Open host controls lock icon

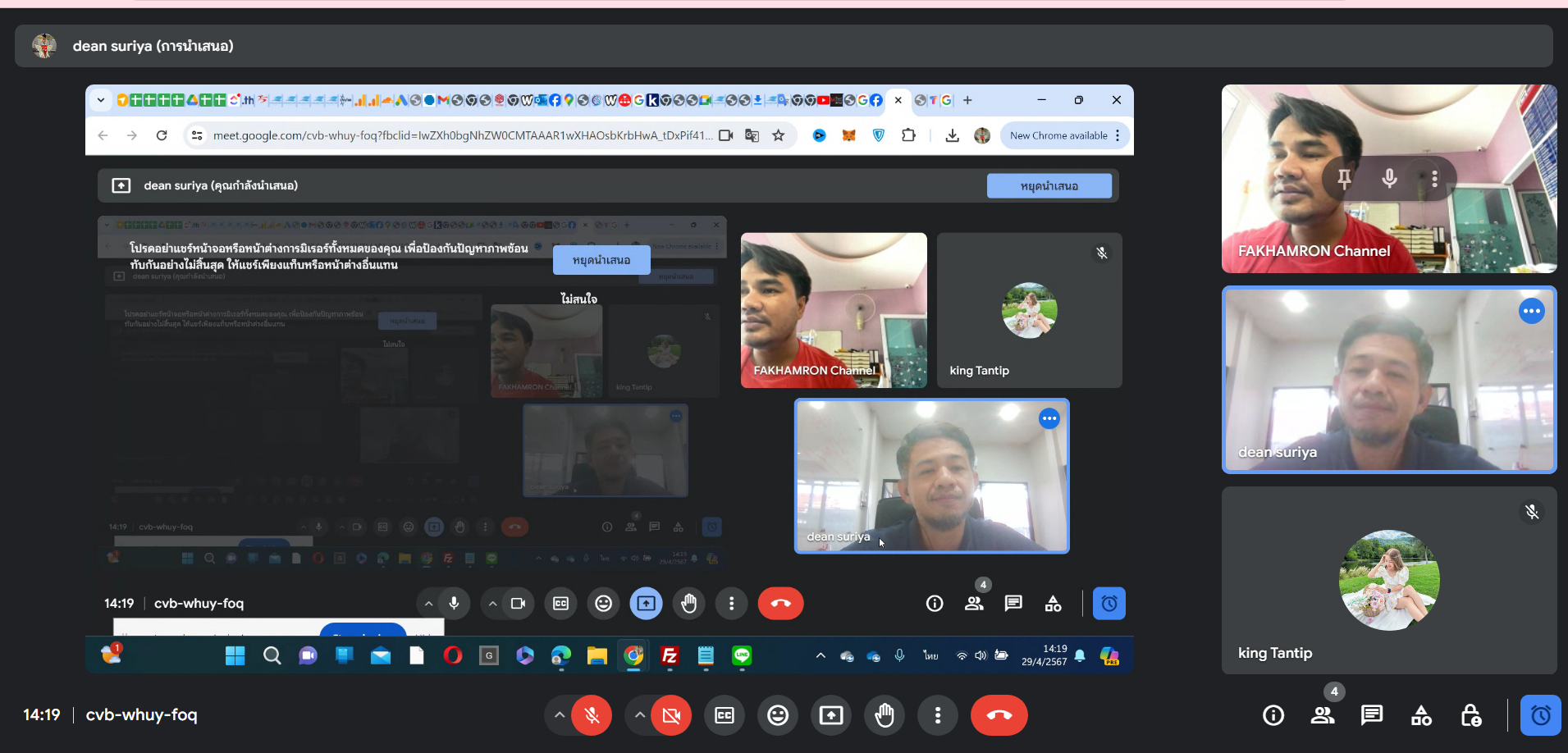(1471, 715)
